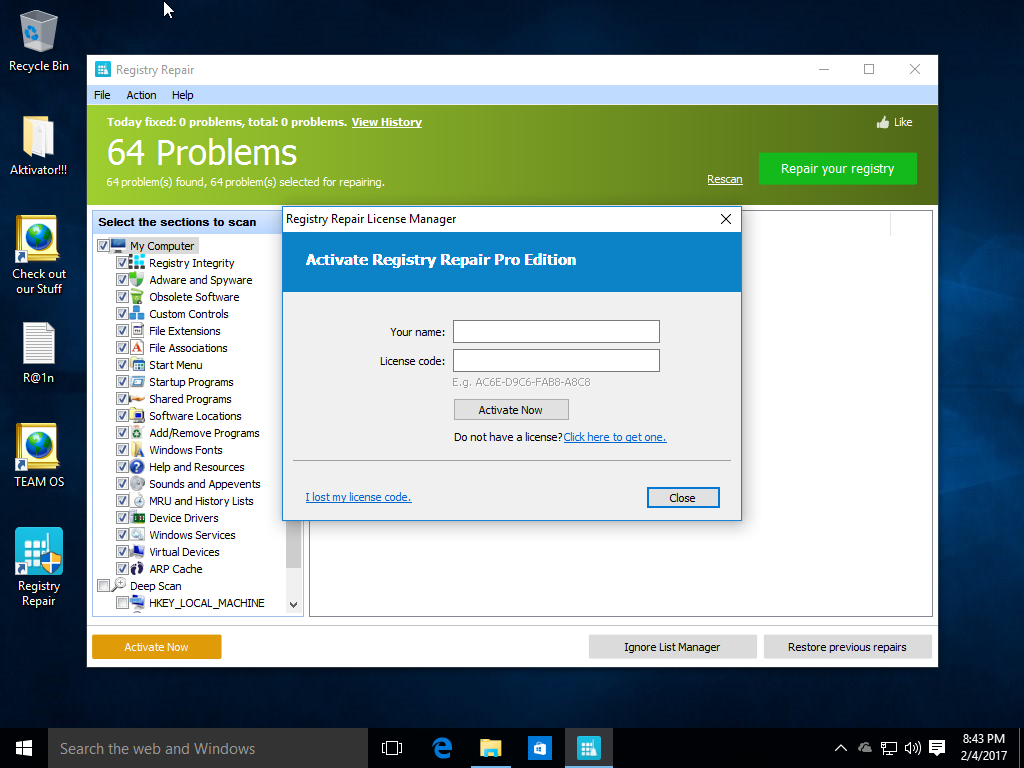Click the orange Activate Now button
The width and height of the screenshot is (1024, 768).
coord(157,647)
